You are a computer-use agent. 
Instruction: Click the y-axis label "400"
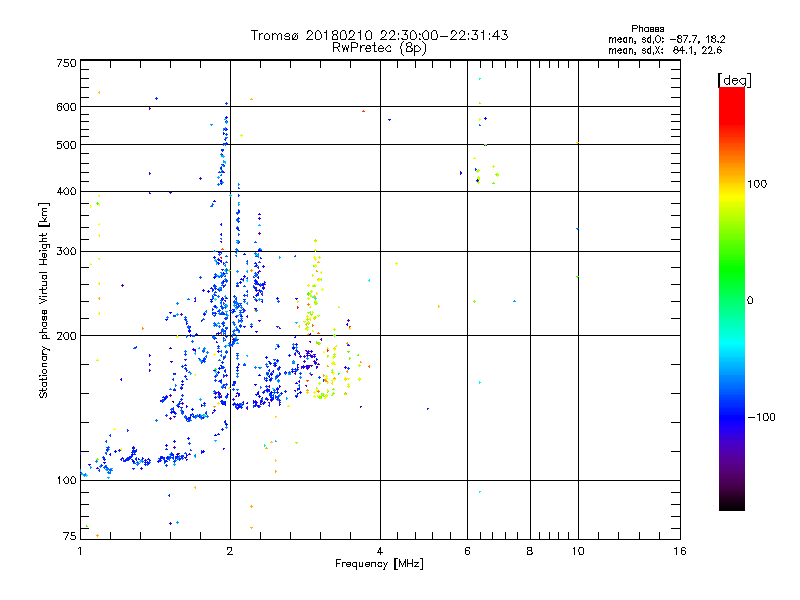(x=66, y=192)
